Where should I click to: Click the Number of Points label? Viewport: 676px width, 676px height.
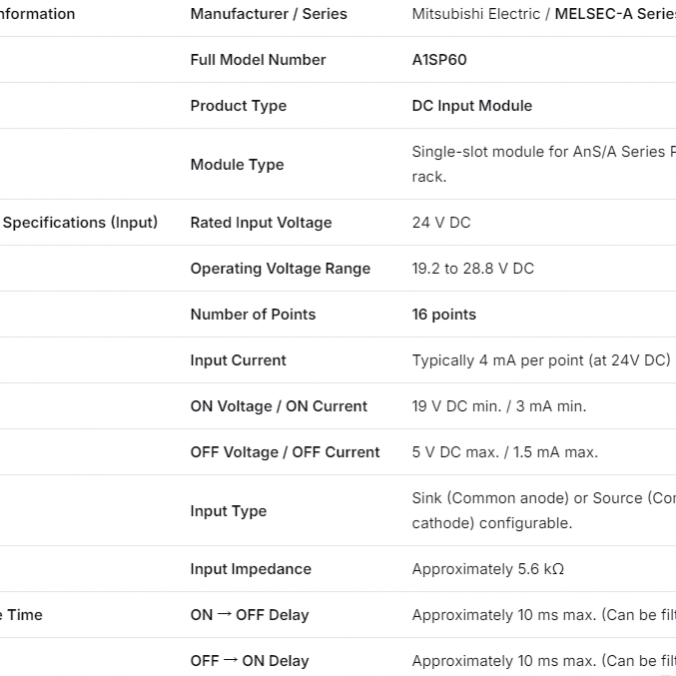click(253, 315)
